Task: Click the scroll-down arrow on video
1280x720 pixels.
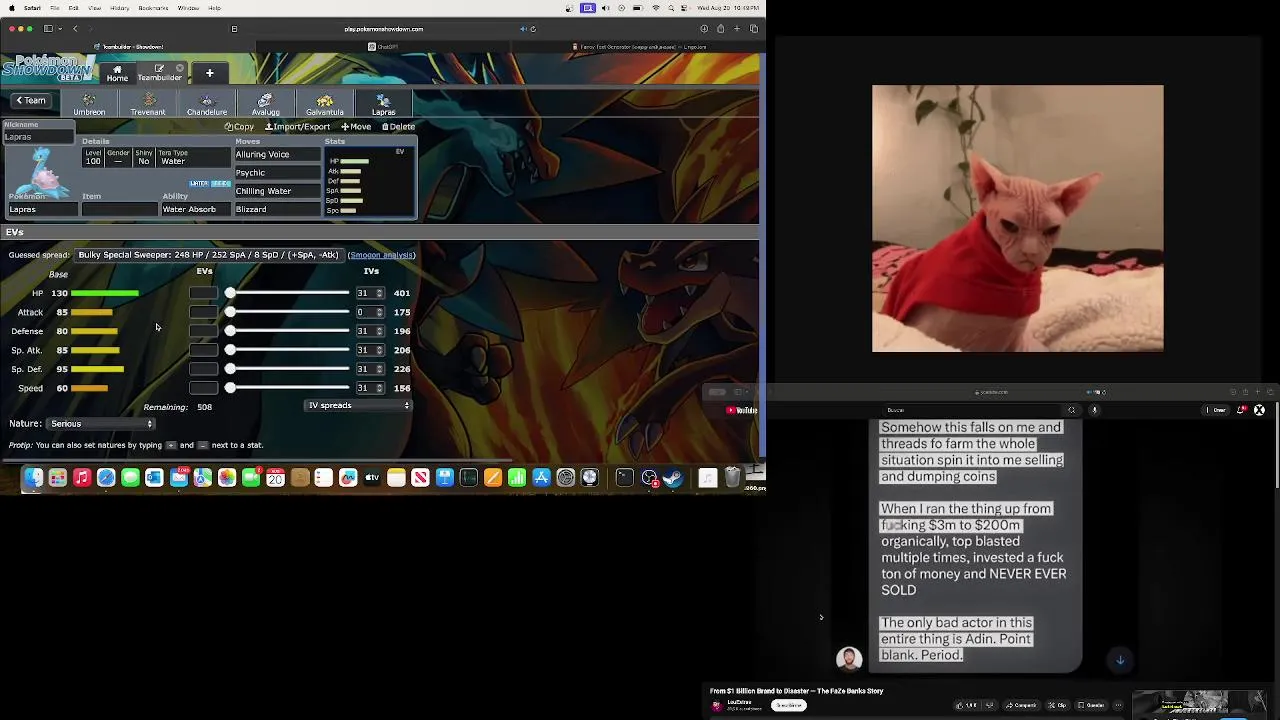Action: (x=1120, y=660)
